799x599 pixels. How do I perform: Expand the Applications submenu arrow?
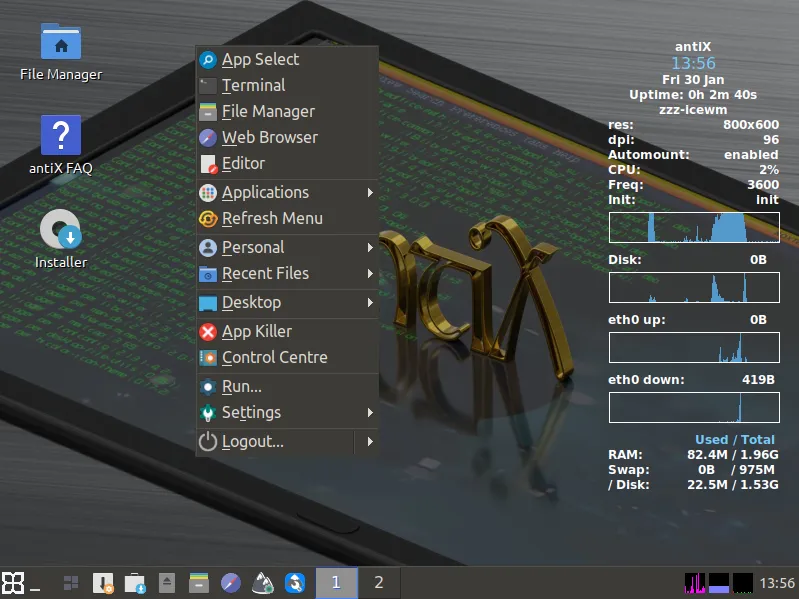pyautogui.click(x=370, y=193)
